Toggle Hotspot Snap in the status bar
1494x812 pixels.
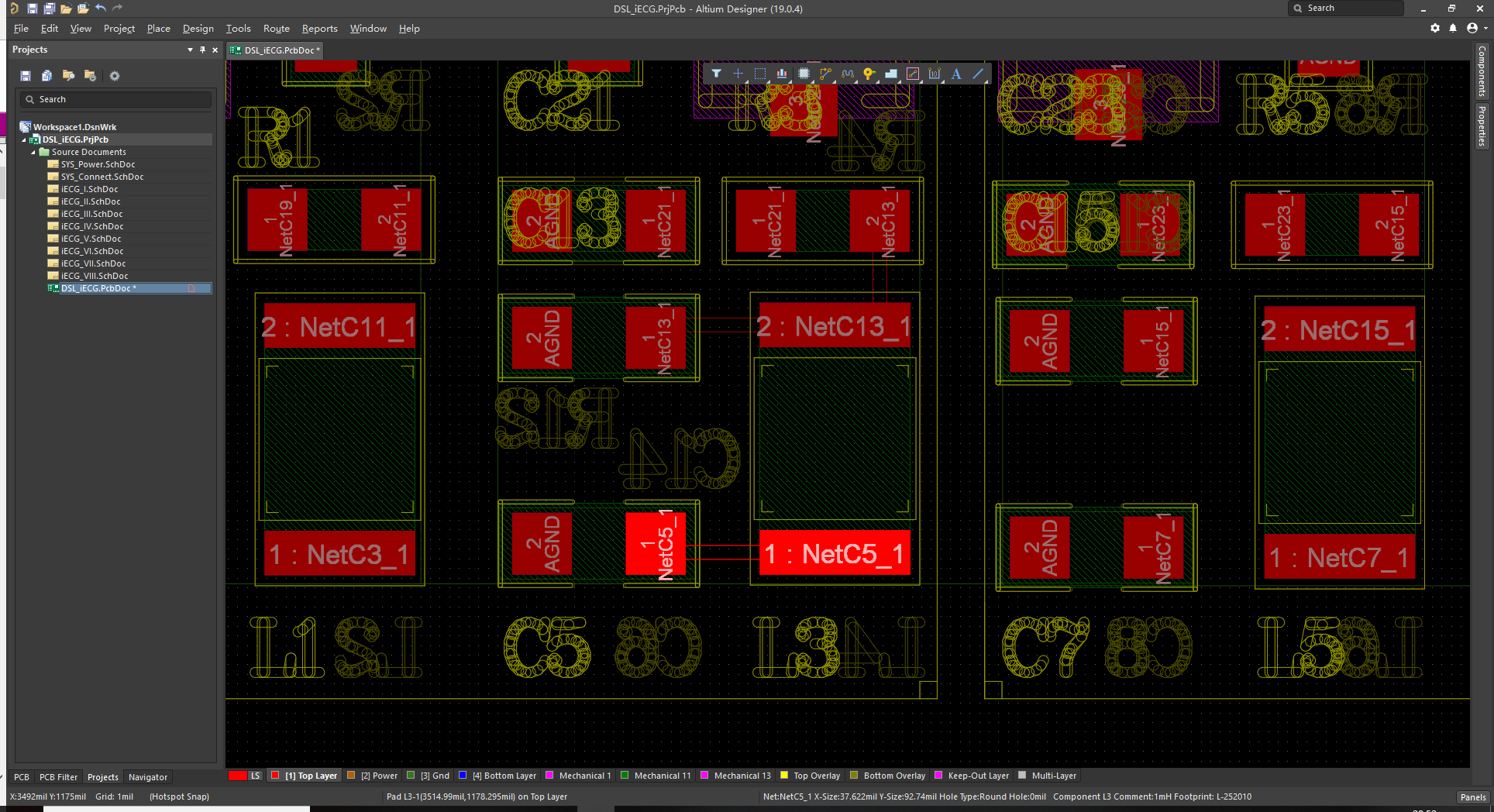coord(178,796)
